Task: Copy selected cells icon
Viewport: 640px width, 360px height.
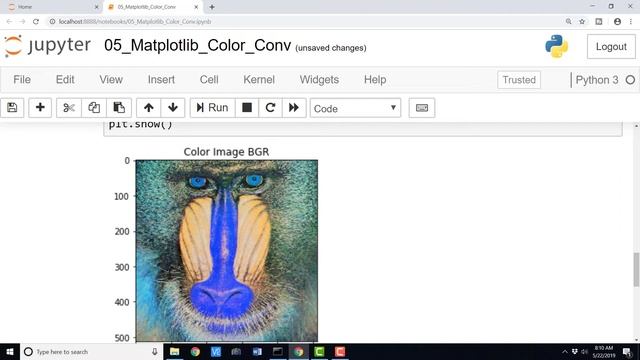Action: 94,108
